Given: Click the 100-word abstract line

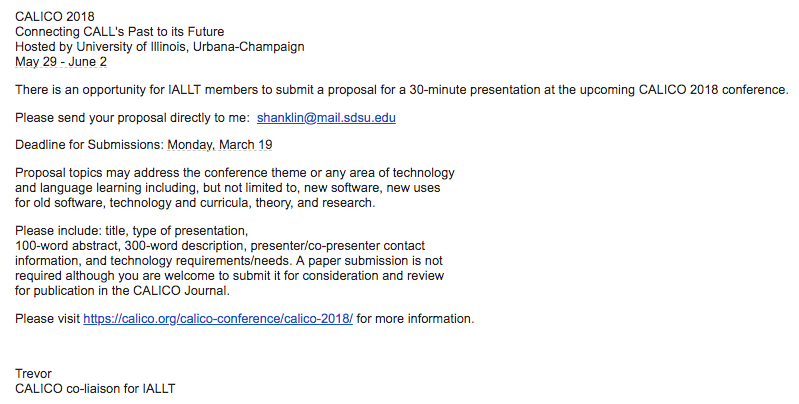Looking at the screenshot, I should [220, 246].
